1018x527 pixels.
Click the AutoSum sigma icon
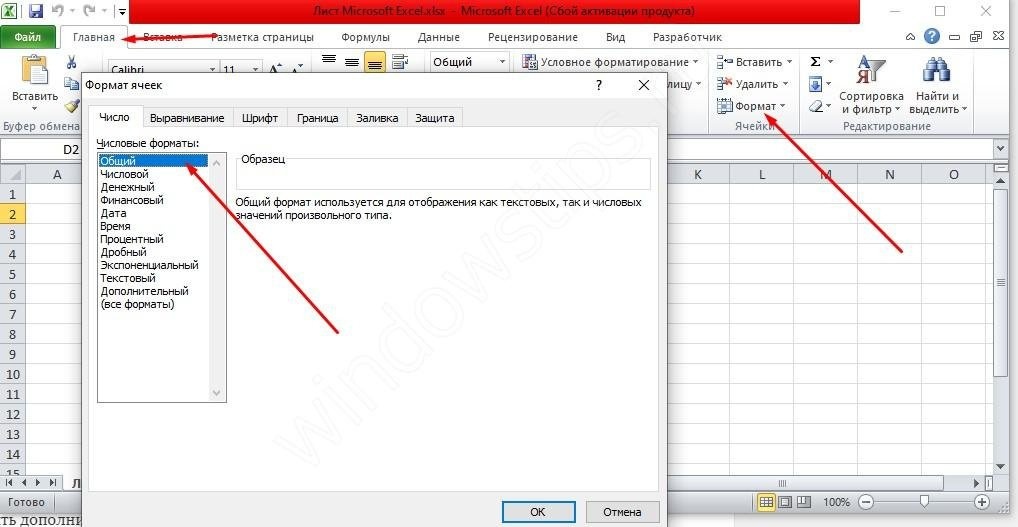pos(816,62)
